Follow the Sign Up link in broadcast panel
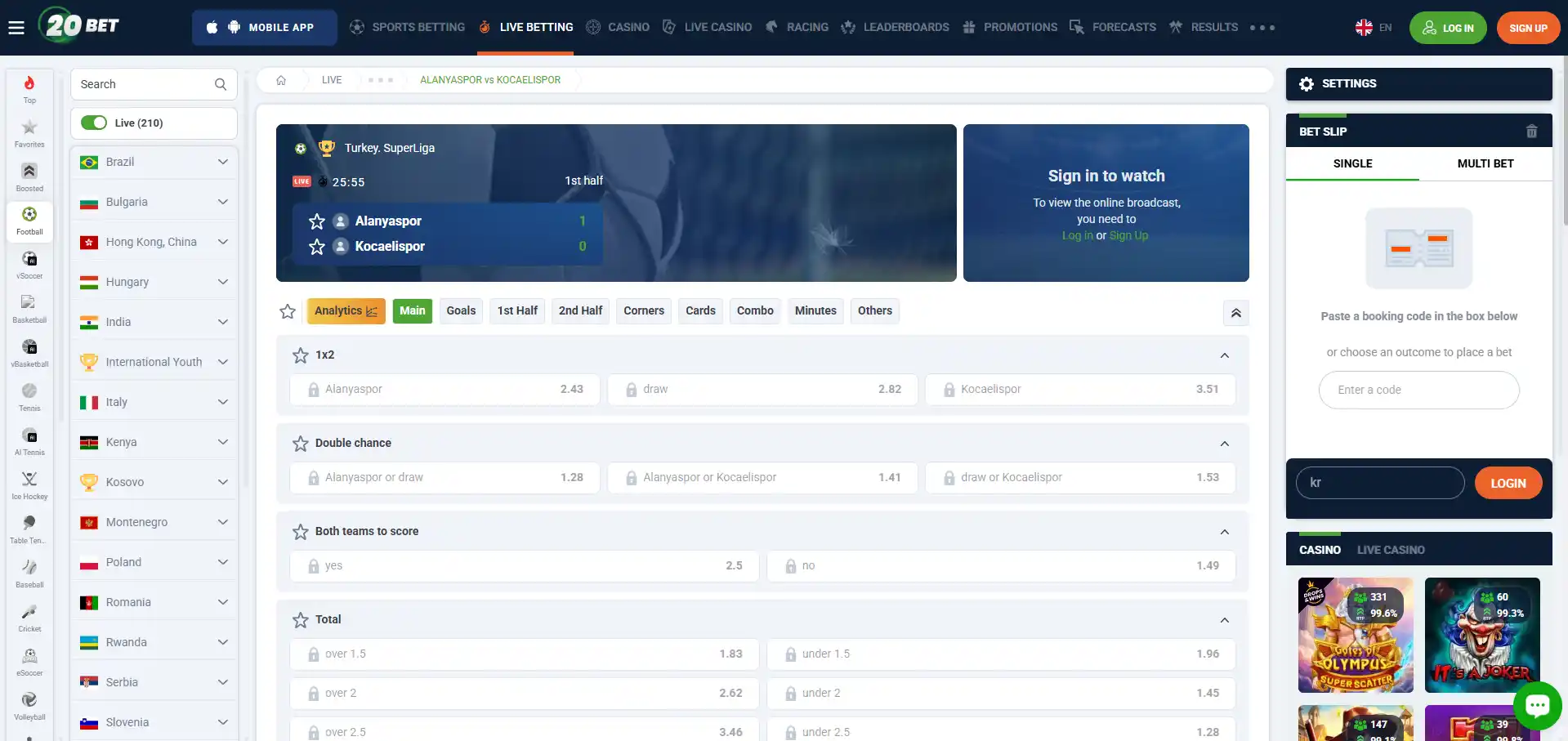 (1128, 235)
